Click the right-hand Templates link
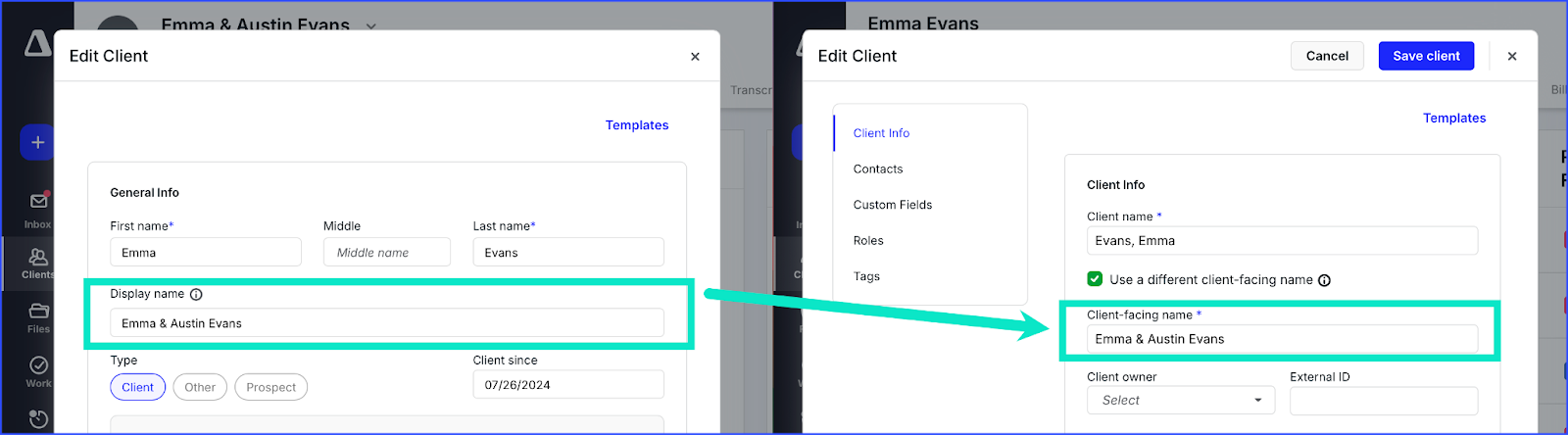Screen dimensions: 1568x435 coord(1454,118)
